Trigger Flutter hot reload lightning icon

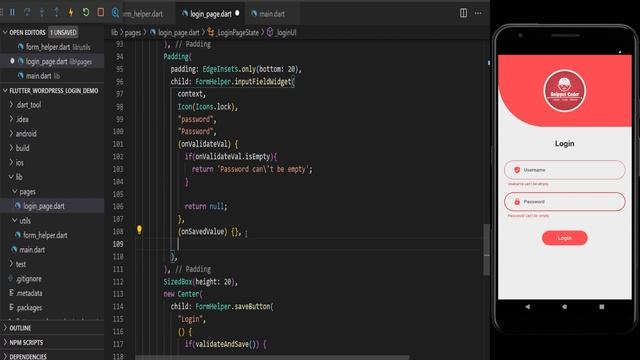coord(71,12)
